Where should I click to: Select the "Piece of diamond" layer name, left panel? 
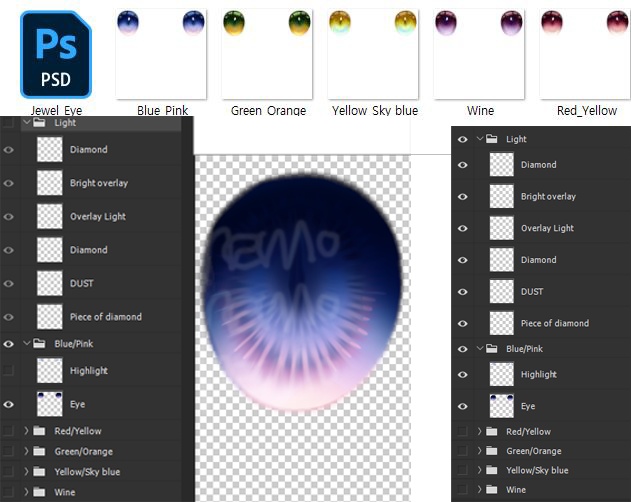[106, 317]
